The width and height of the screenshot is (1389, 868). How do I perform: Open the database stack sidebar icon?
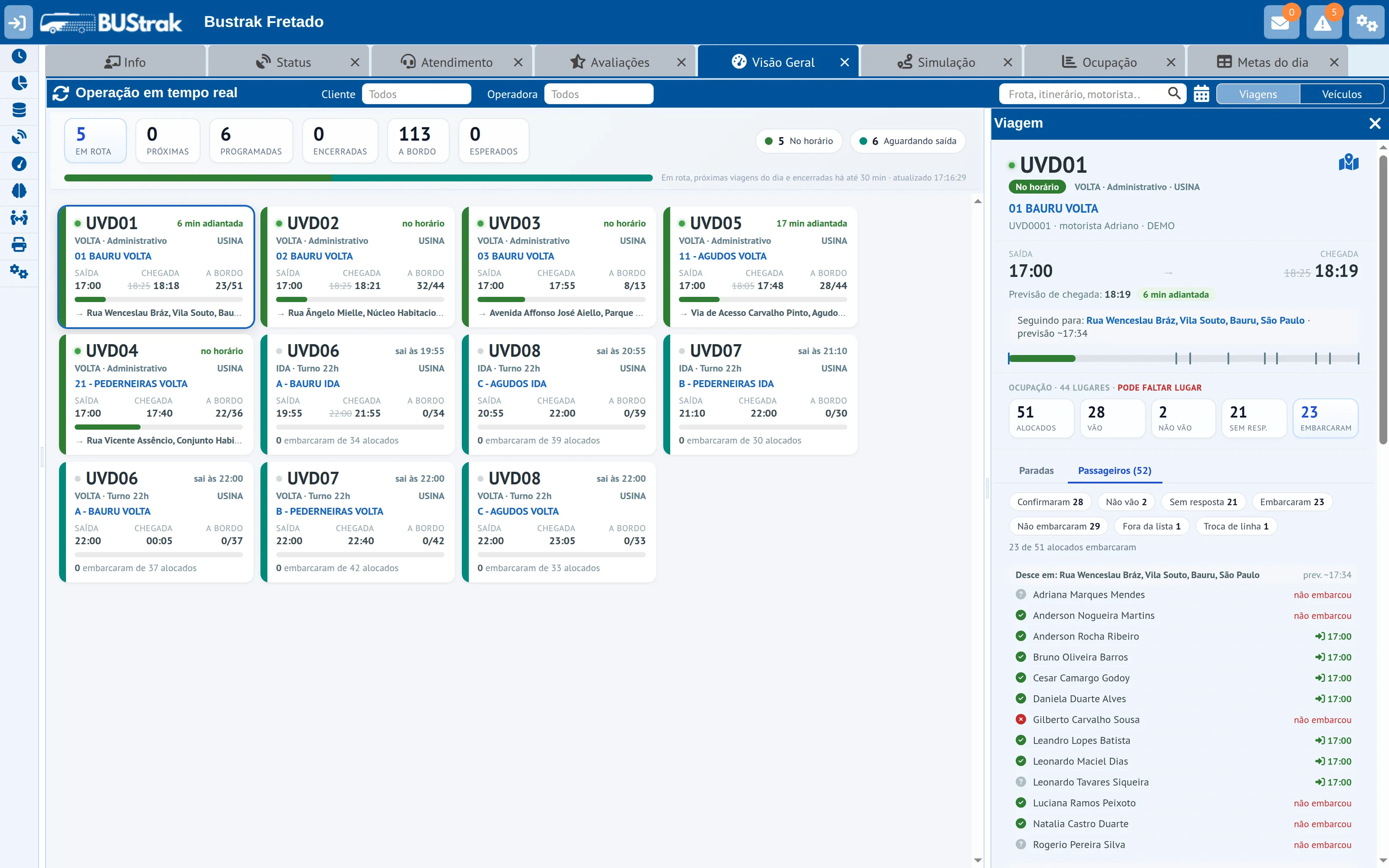click(19, 110)
